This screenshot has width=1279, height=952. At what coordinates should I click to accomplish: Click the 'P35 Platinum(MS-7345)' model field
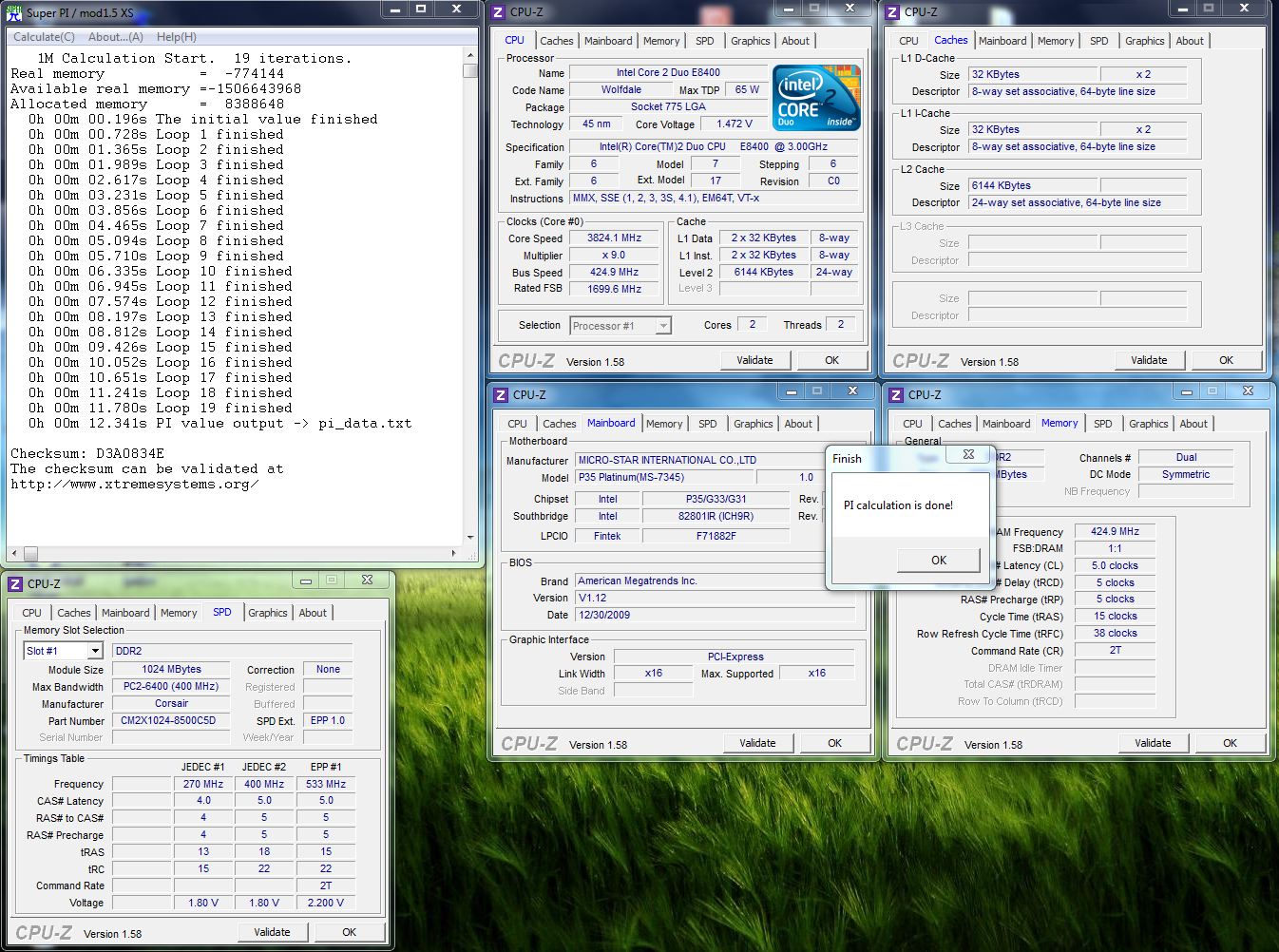click(x=664, y=477)
